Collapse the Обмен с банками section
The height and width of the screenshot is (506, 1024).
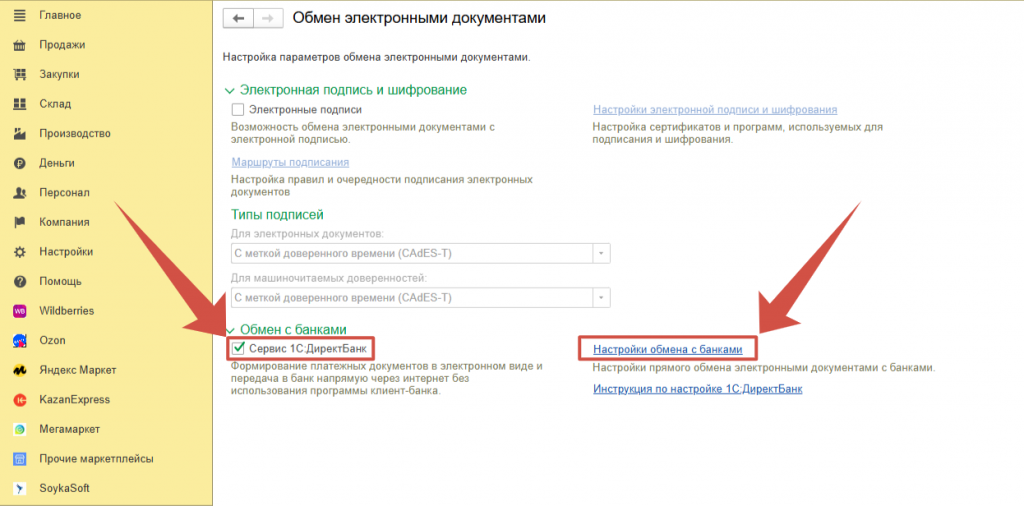[x=231, y=329]
